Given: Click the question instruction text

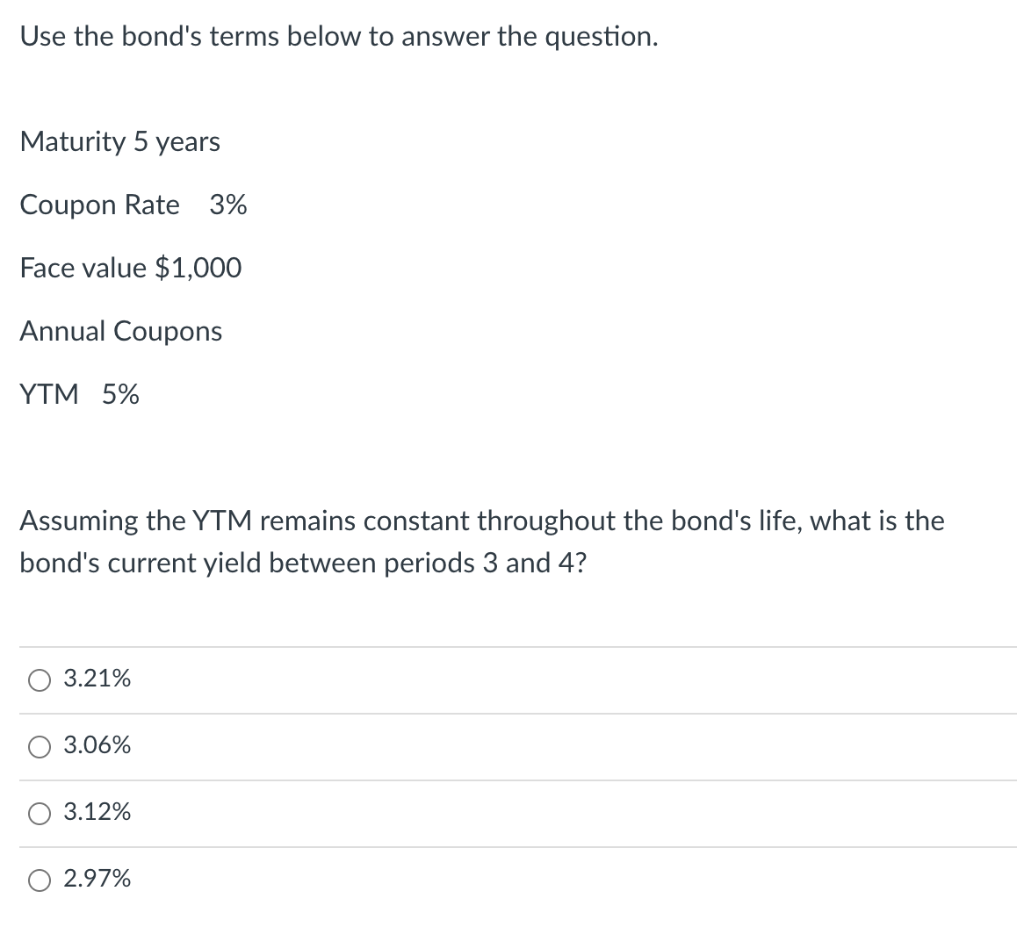Looking at the screenshot, I should coord(338,36).
